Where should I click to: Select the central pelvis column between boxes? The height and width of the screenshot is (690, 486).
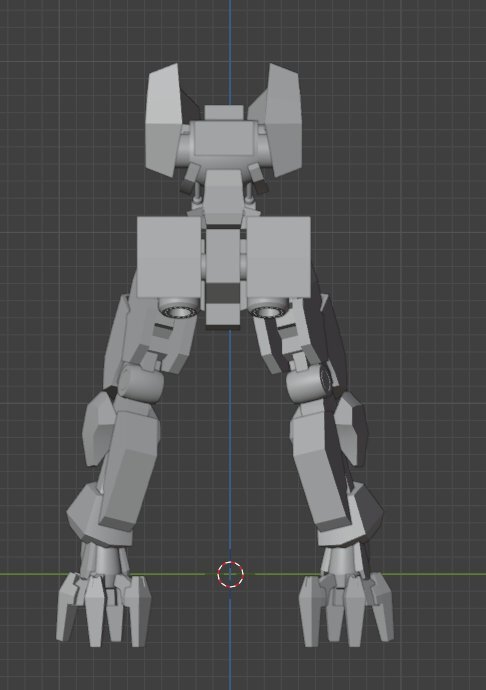click(x=223, y=277)
